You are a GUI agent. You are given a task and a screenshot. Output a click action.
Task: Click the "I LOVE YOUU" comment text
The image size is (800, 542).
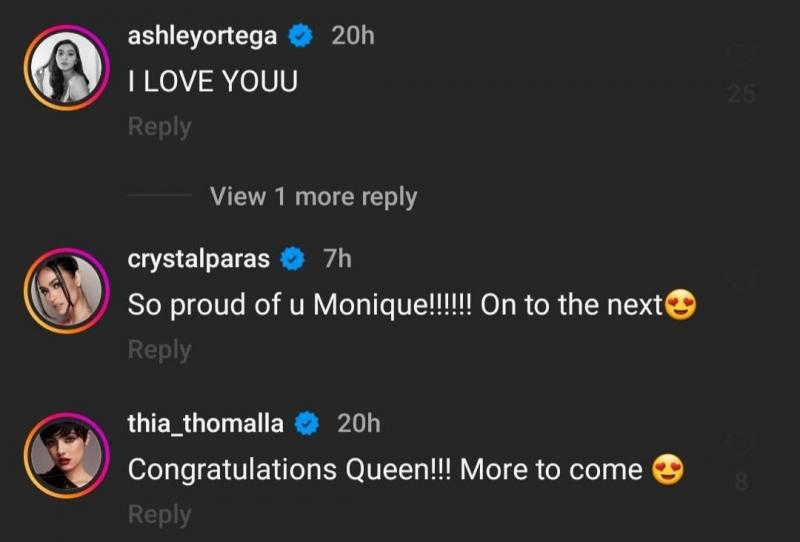point(213,82)
